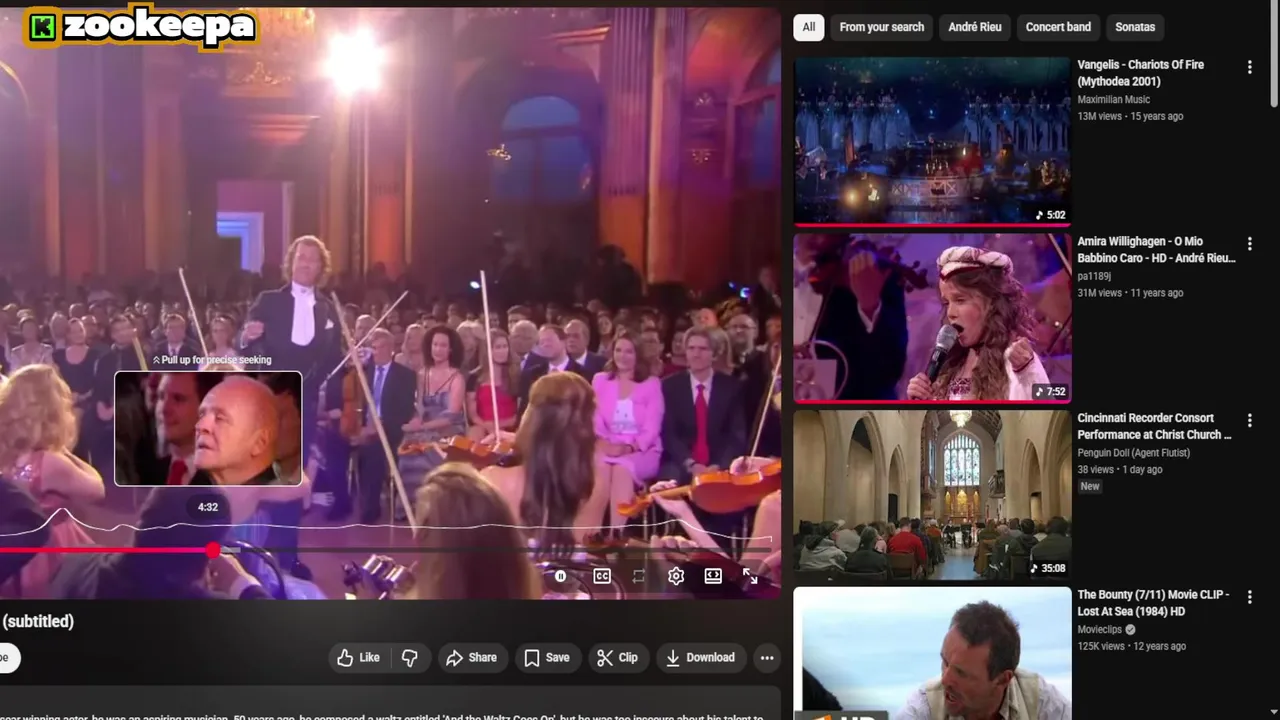This screenshot has width=1280, height=720.
Task: Select the From your search chip
Action: (882, 27)
